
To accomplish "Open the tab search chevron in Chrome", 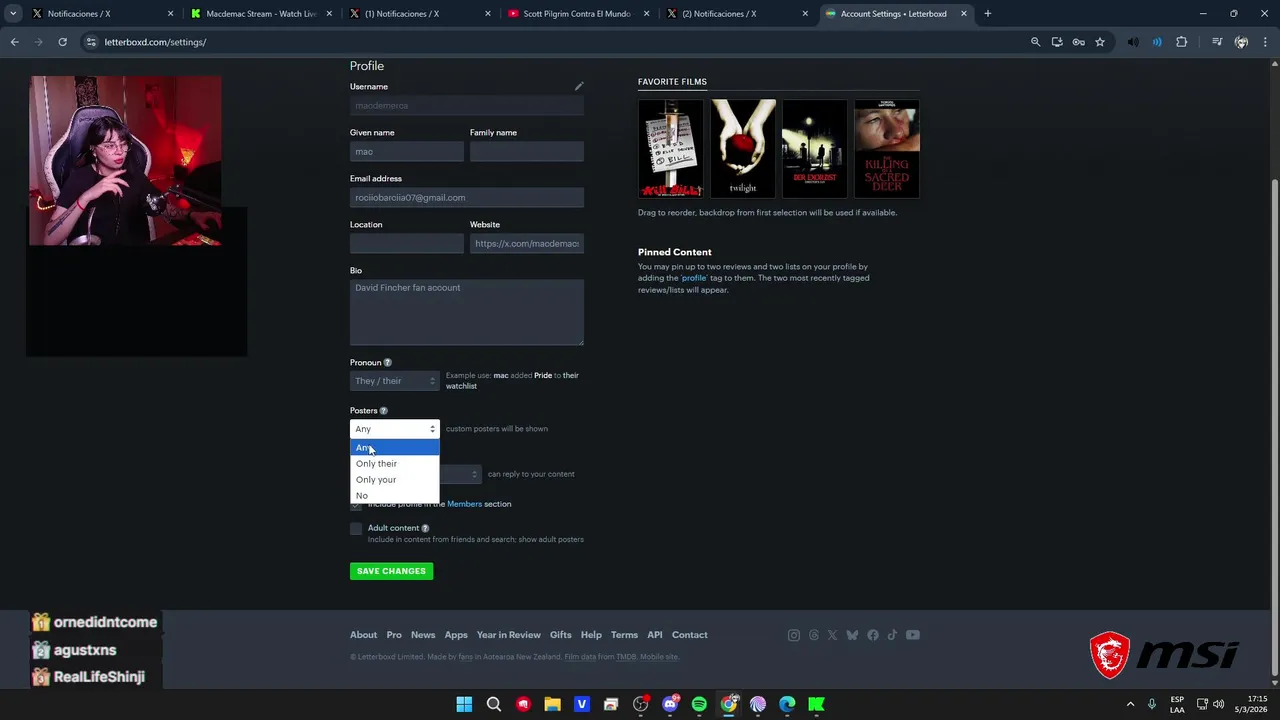I will click(13, 14).
